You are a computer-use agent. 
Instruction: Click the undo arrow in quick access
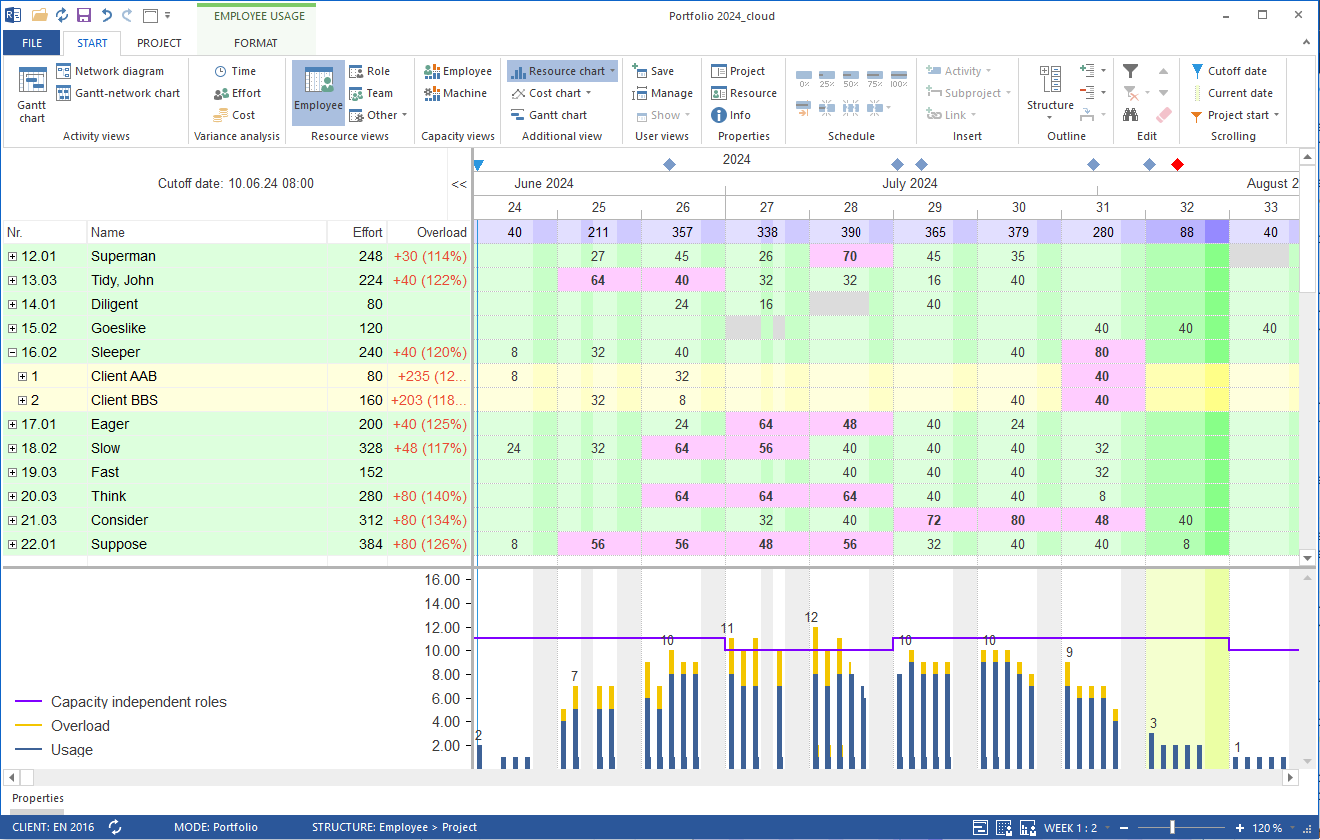(106, 15)
